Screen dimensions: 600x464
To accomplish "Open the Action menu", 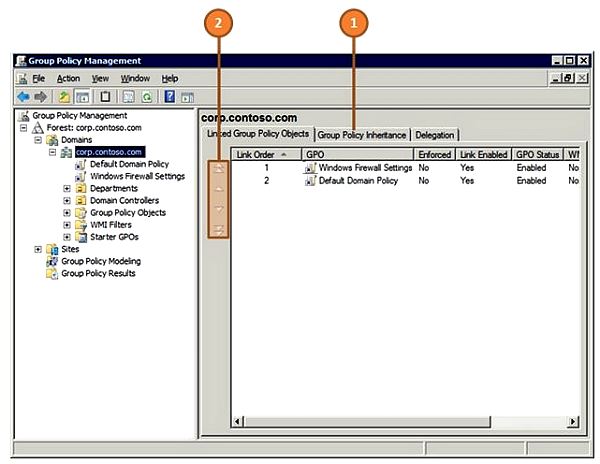I will (x=68, y=78).
